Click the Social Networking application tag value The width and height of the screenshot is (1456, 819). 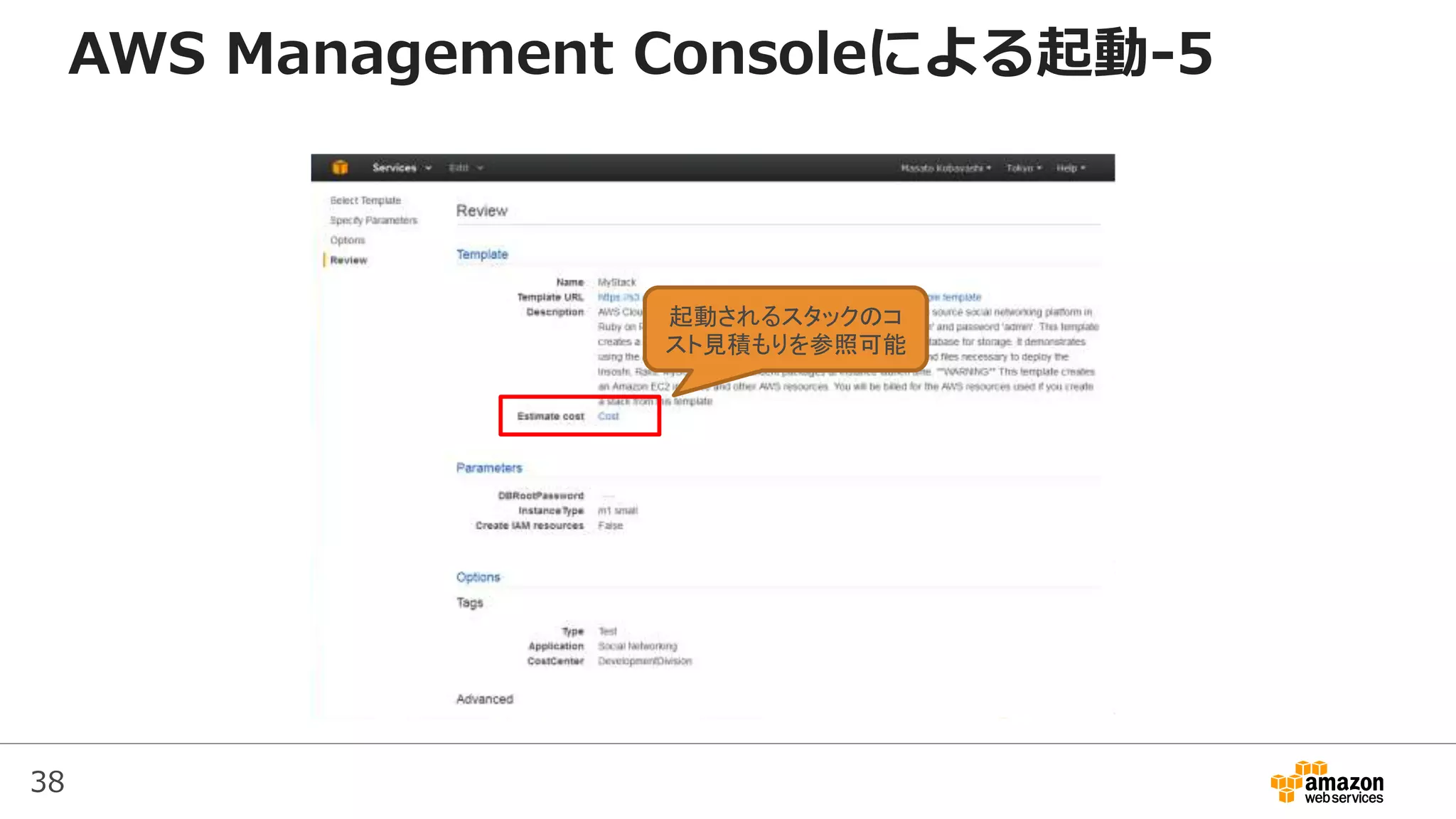pyautogui.click(x=637, y=646)
